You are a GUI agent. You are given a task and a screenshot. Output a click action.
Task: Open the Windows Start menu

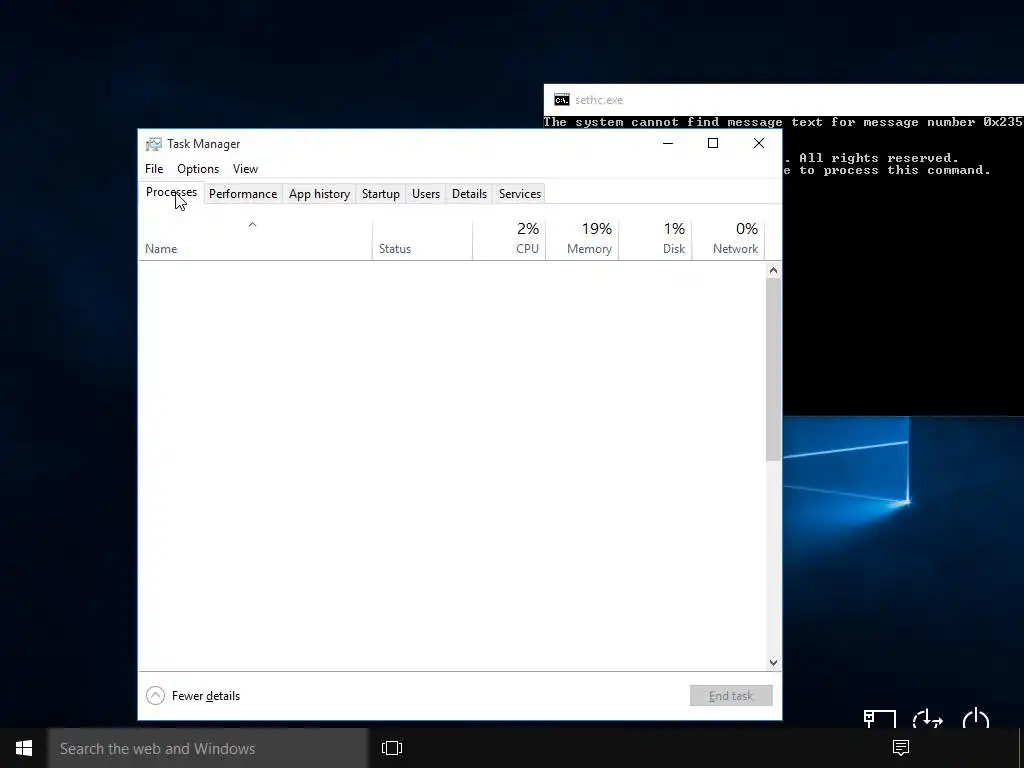pos(24,748)
